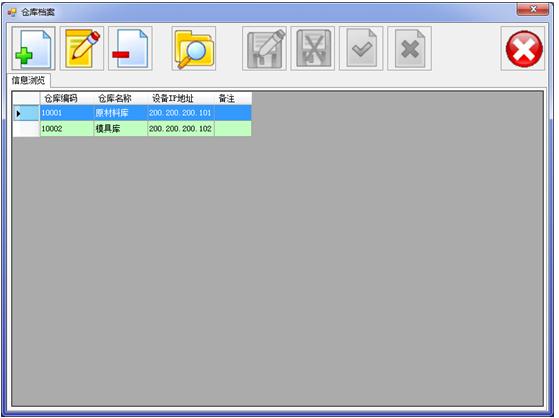The height and width of the screenshot is (418, 559).
Task: Click the grayed X document icon
Action: pyautogui.click(x=410, y=48)
